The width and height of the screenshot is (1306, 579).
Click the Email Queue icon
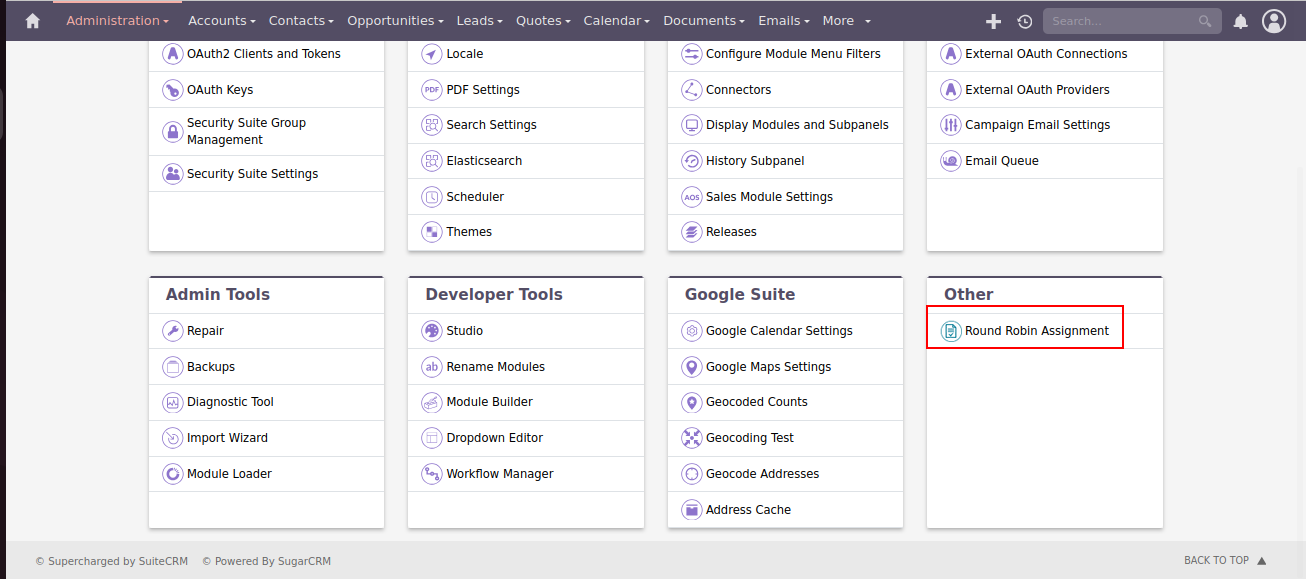[950, 161]
